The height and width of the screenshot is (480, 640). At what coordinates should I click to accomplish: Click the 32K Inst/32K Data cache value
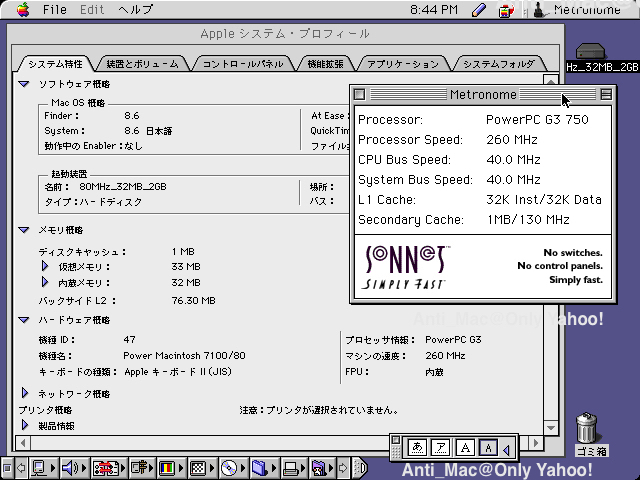click(x=544, y=200)
